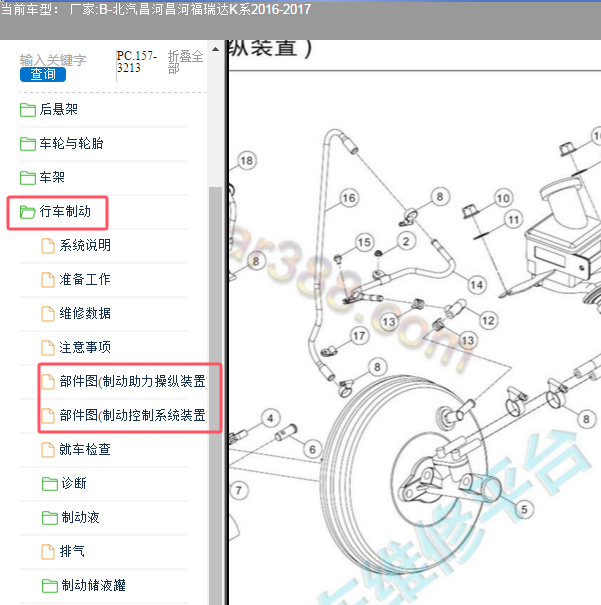This screenshot has width=601, height=605.
Task: Click part callout 11 in the diagram
Action: (514, 220)
